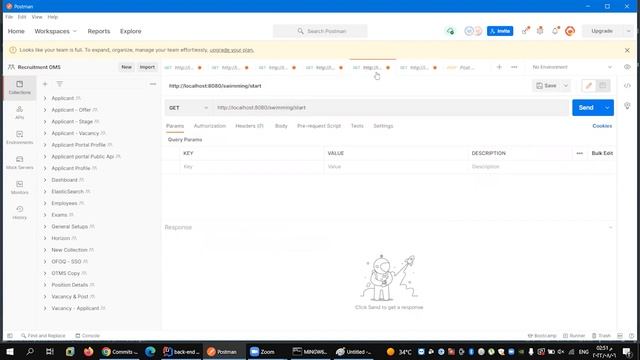
Task: Open the notifications bell icon
Action: coord(555,31)
